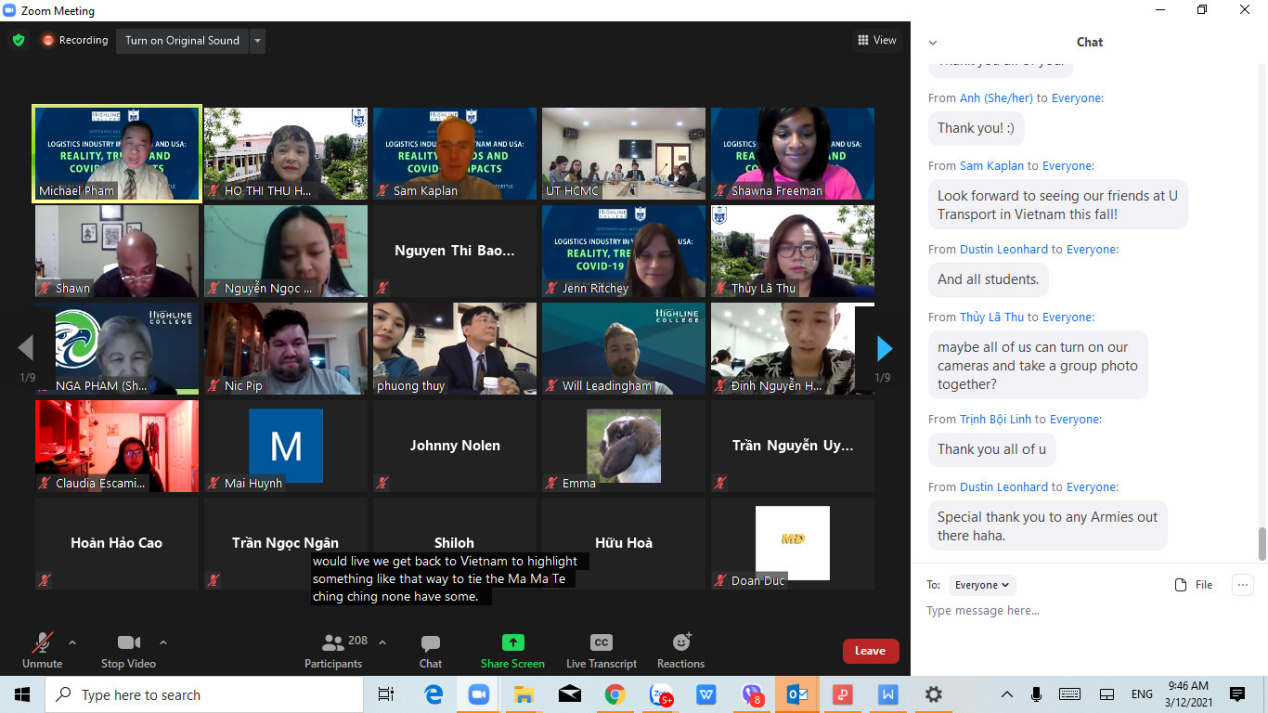Viewport: 1268px width, 713px height.
Task: Click the Chat icon in toolbar
Action: tap(430, 643)
